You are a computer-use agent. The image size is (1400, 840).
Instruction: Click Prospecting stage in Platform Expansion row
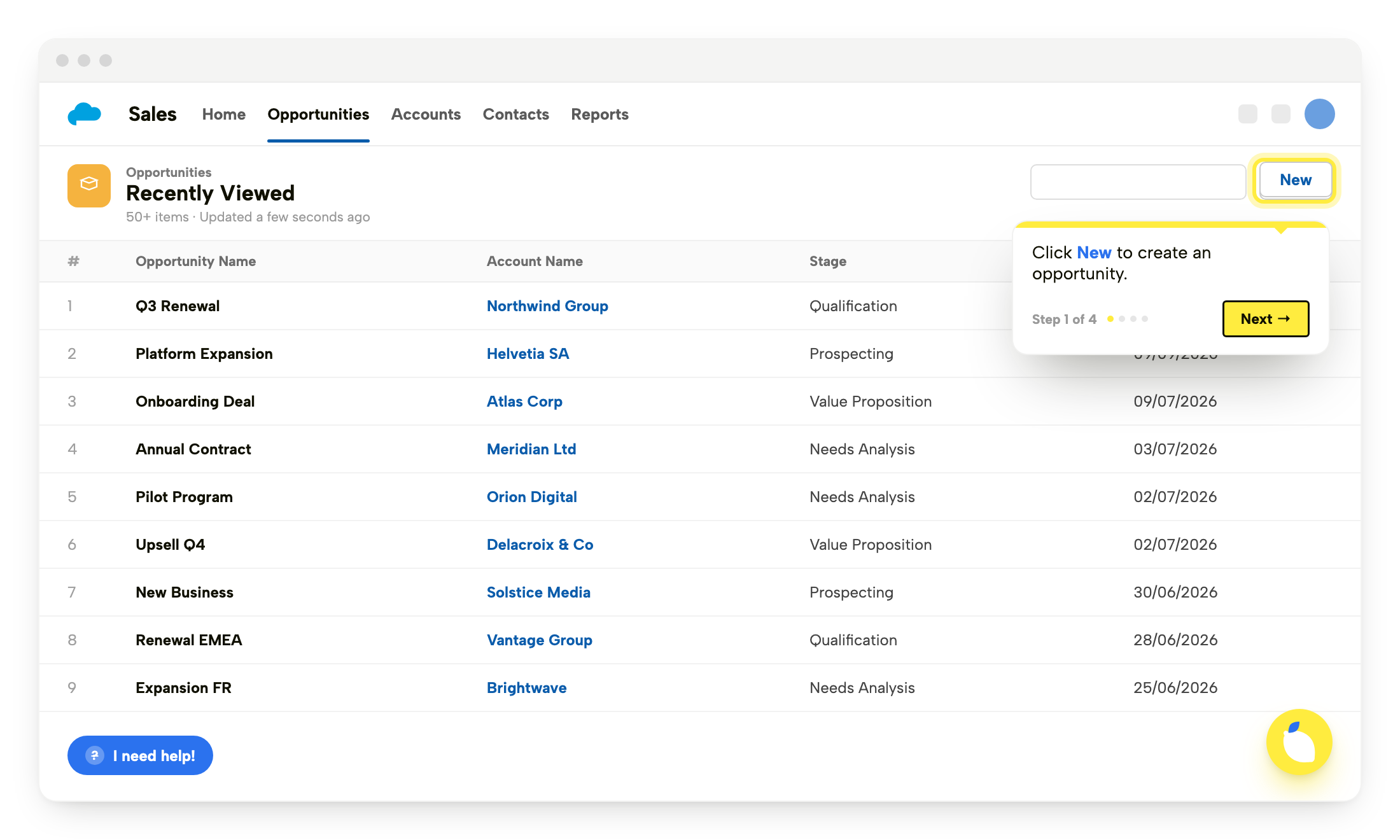coord(851,354)
